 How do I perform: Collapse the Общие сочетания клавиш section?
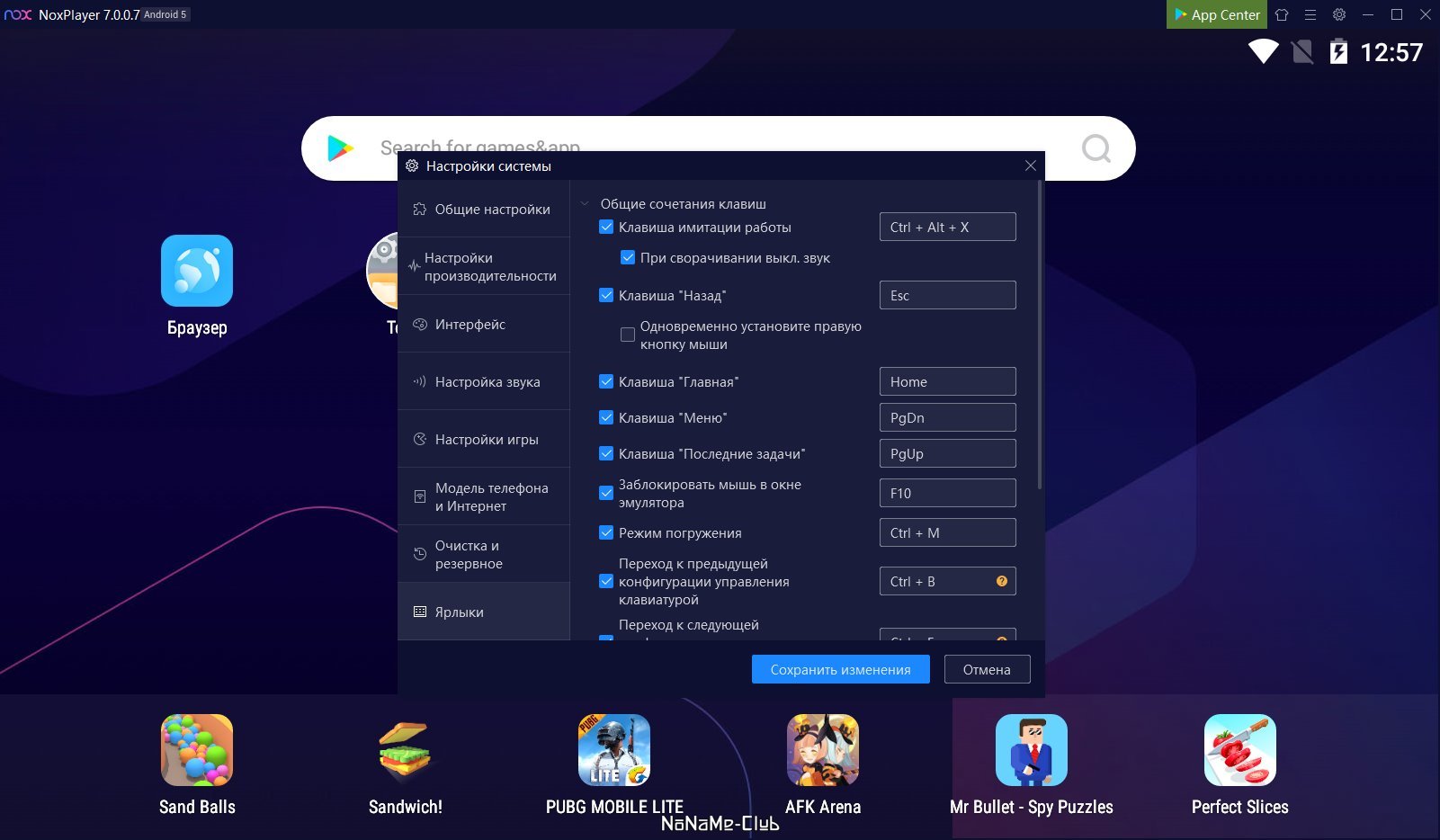585,204
